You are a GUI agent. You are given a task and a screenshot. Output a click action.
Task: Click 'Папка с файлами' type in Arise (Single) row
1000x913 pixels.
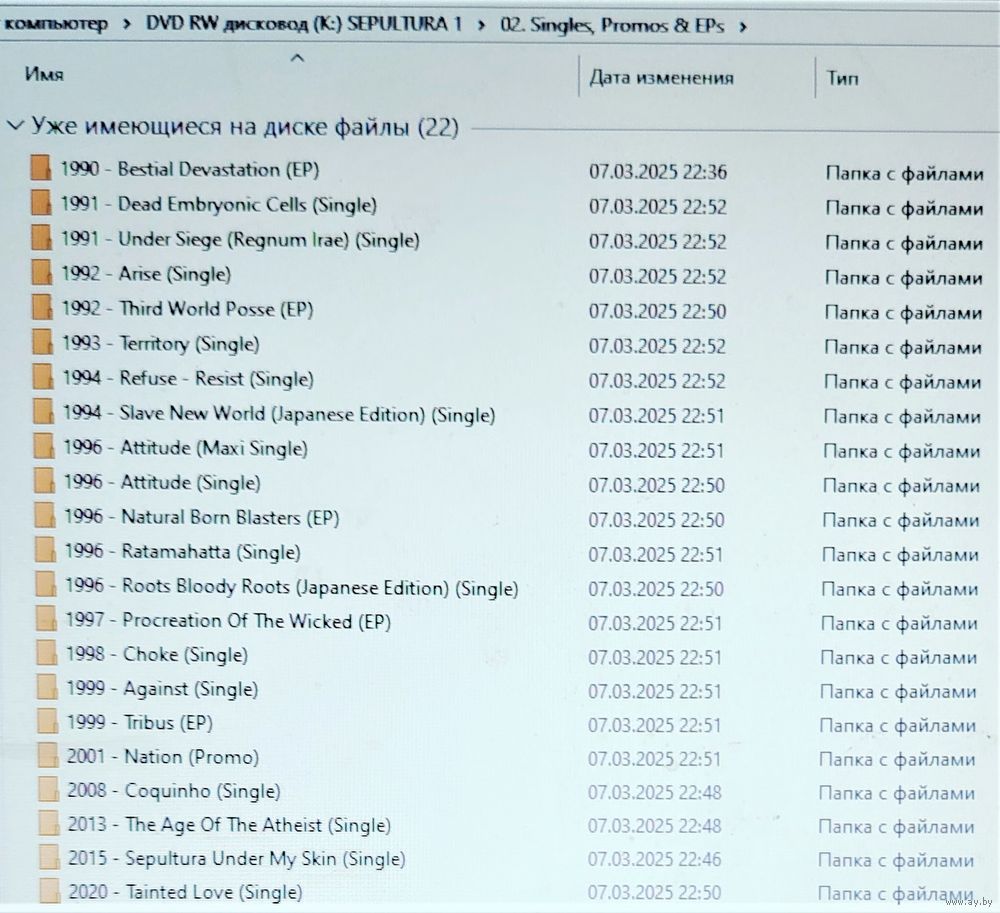(903, 278)
